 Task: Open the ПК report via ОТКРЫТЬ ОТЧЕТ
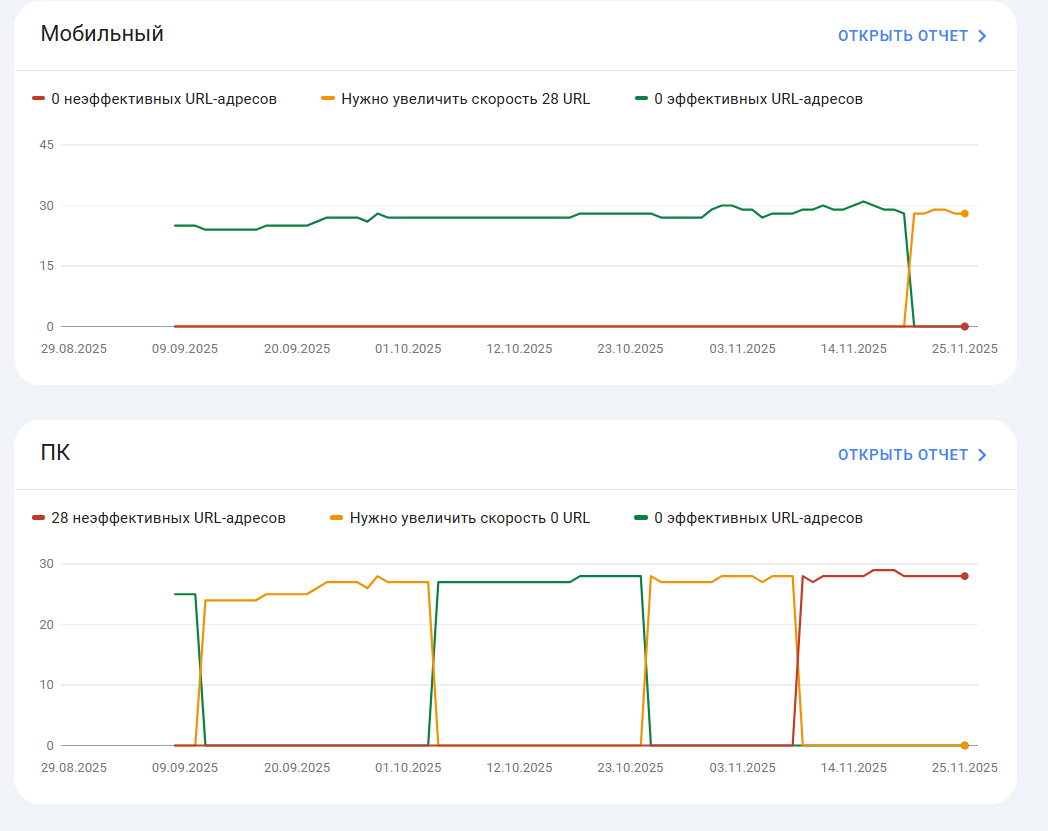click(903, 455)
